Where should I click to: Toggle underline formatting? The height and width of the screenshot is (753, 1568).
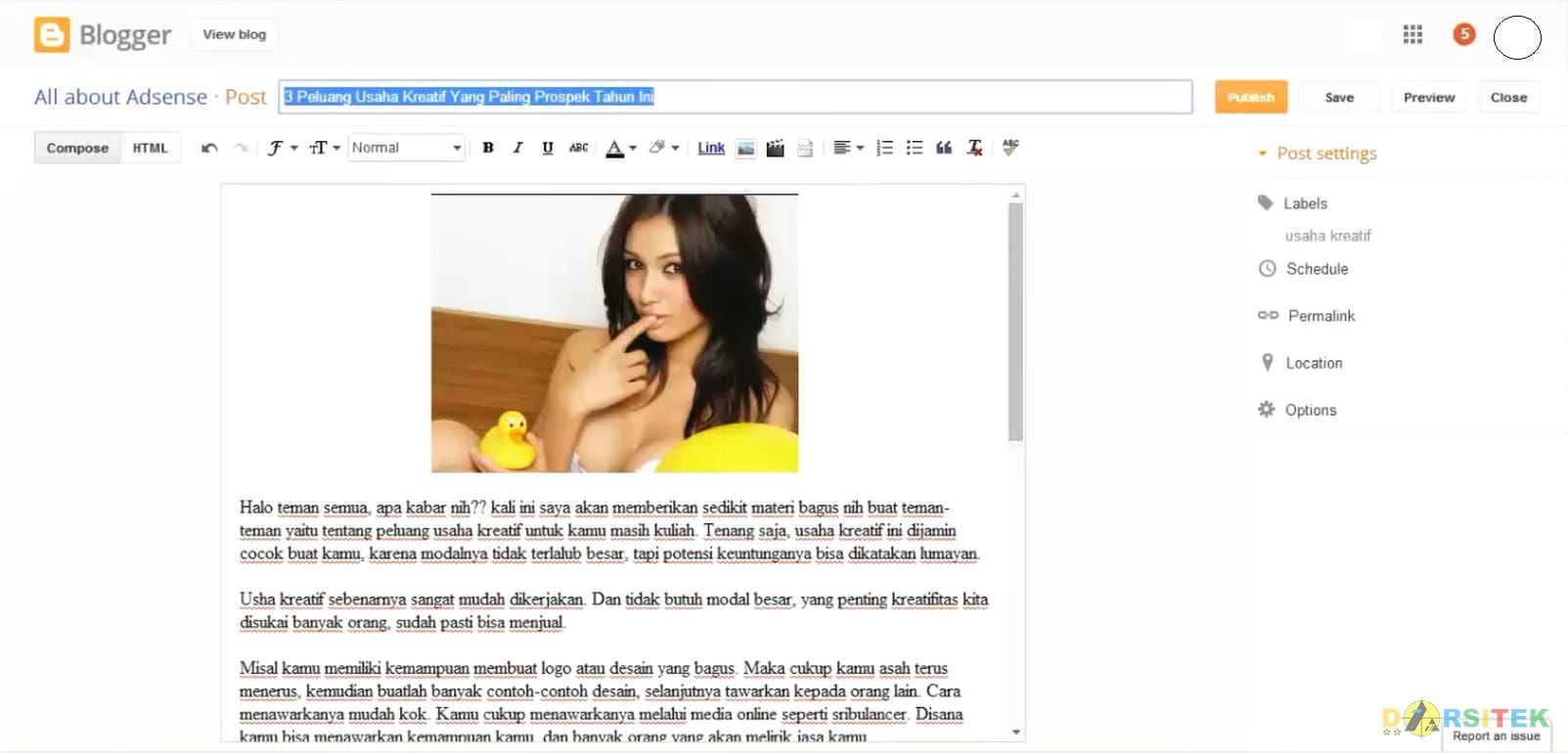[548, 148]
